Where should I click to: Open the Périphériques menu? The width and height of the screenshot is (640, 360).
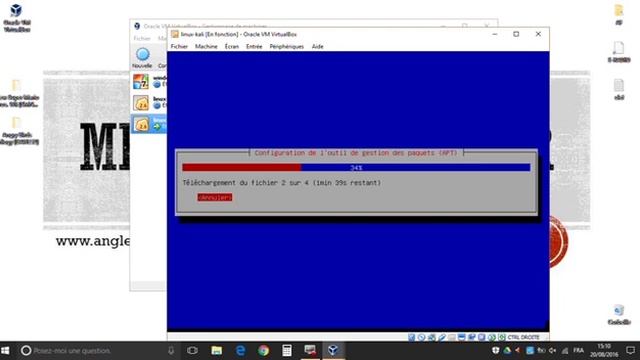tap(287, 47)
